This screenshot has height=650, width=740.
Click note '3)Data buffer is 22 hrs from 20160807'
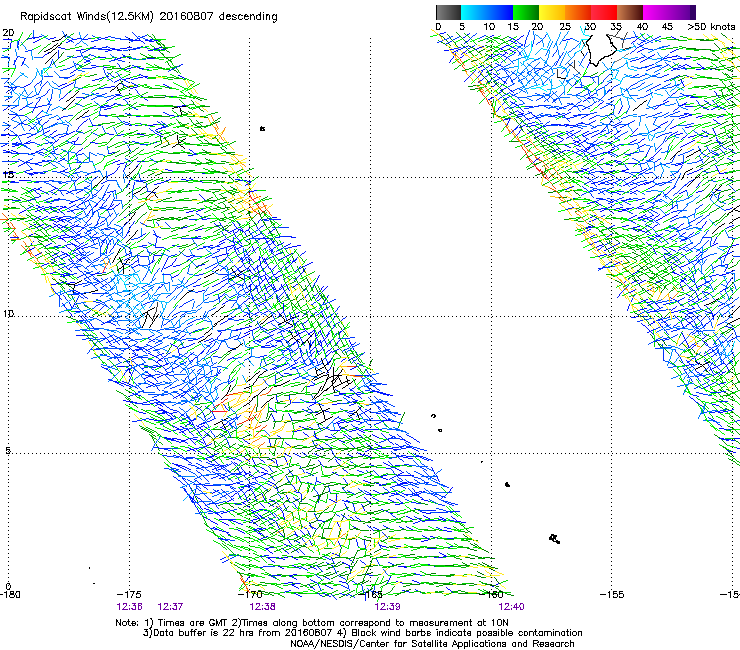[x=237, y=633]
